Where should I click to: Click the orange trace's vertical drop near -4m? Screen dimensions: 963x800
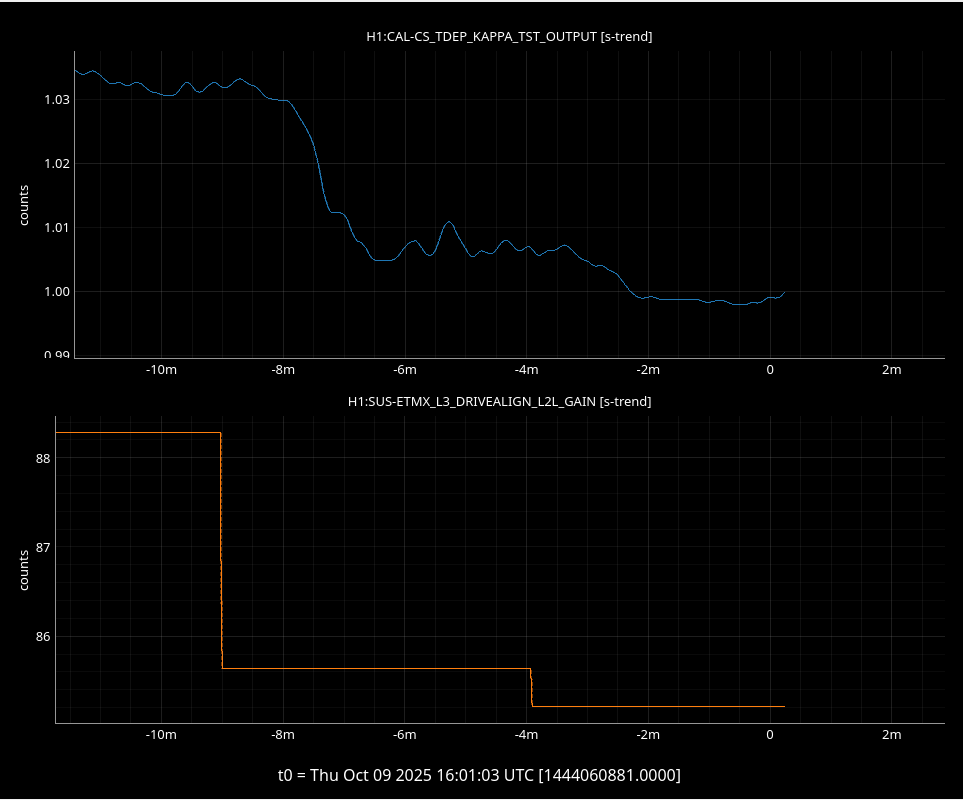[x=531, y=687]
